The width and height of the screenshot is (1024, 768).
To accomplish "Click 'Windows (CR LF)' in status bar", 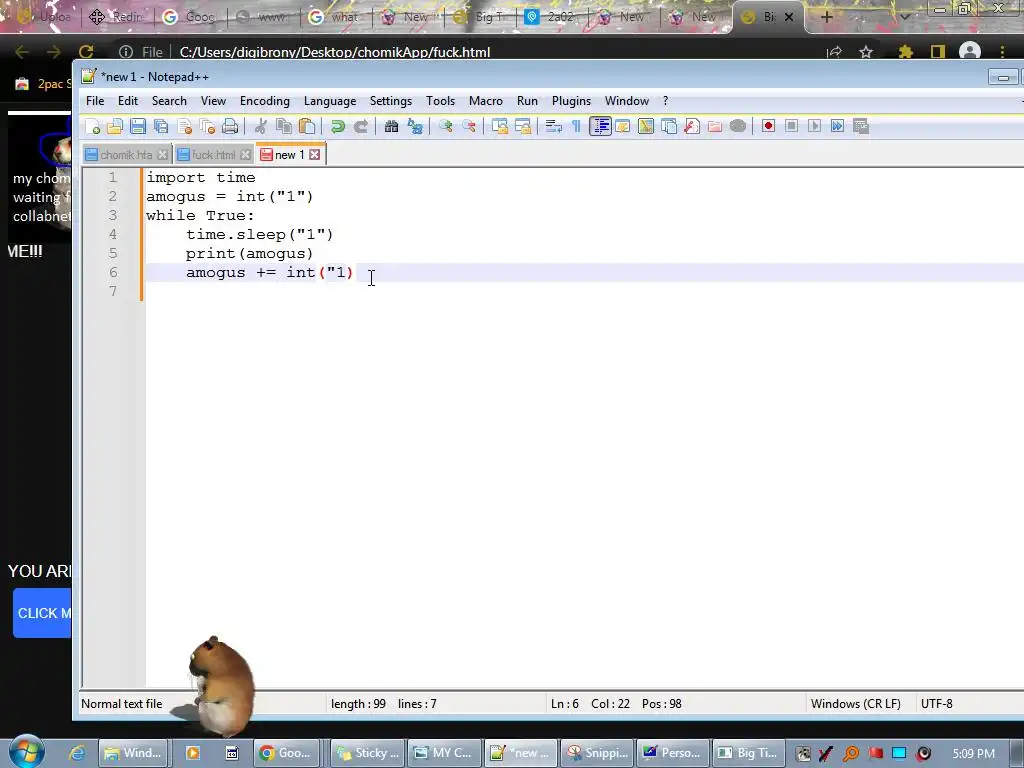I will coord(856,704).
